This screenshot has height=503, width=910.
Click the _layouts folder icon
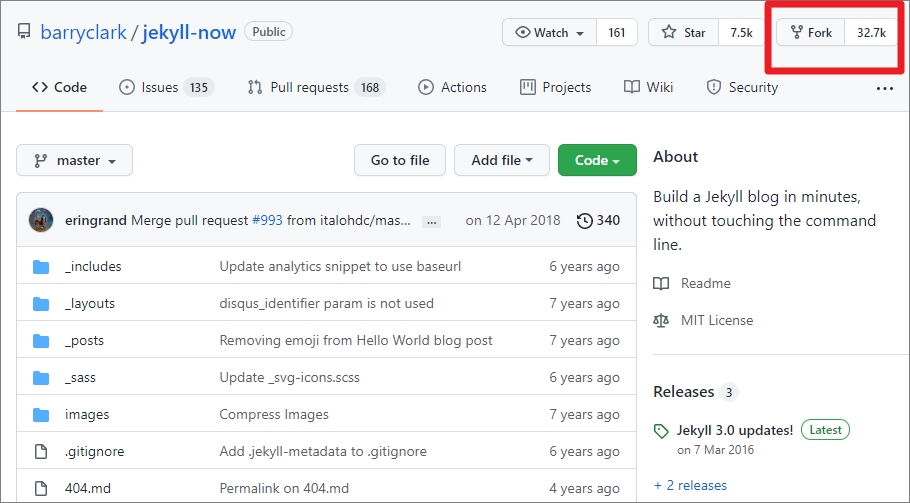[41, 303]
